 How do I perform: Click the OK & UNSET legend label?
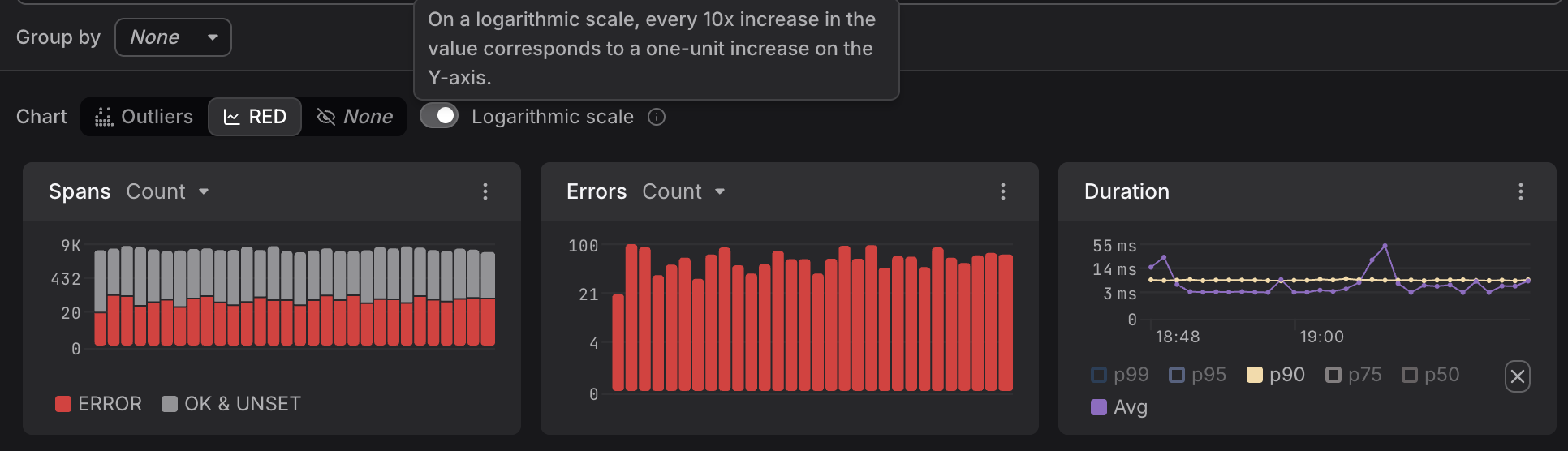pos(242,404)
